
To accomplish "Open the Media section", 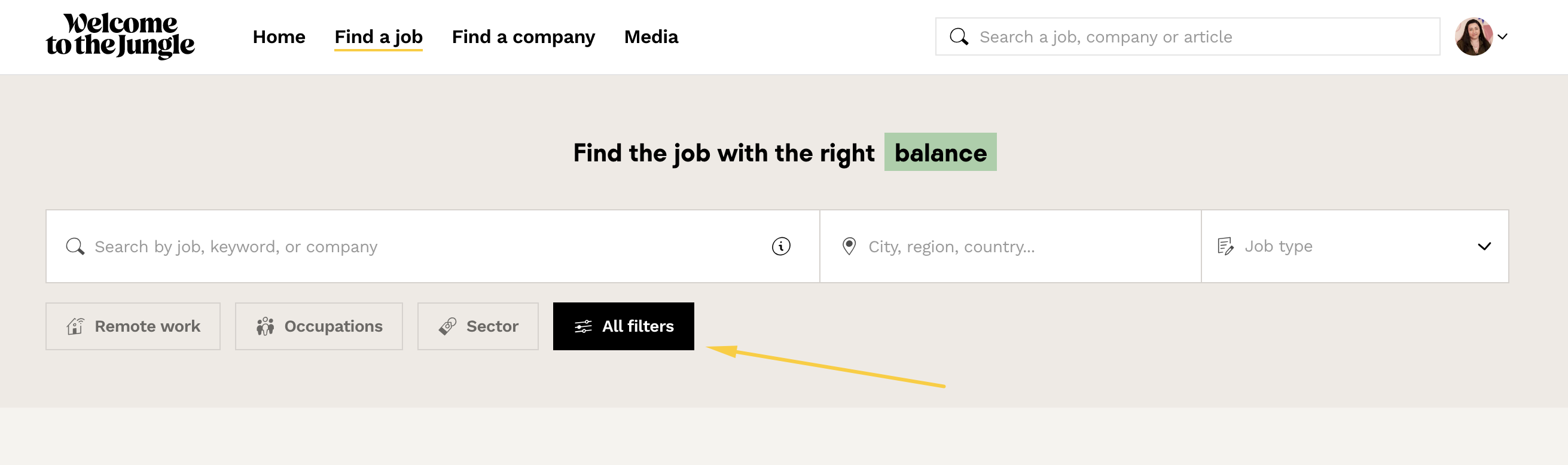I will [x=651, y=37].
